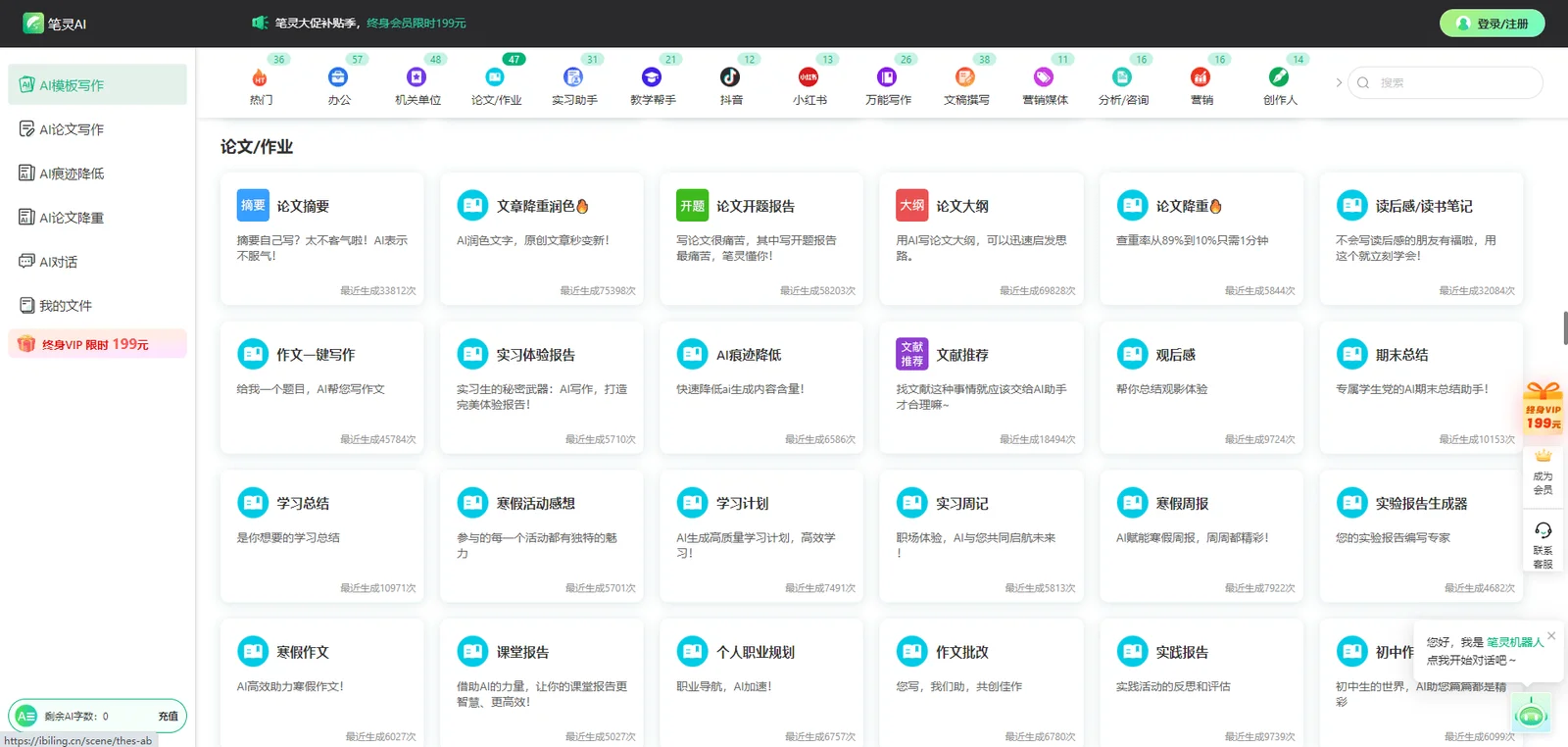Open the 机关单位 category
Image resolution: width=1568 pixels, height=747 pixels.
(417, 85)
